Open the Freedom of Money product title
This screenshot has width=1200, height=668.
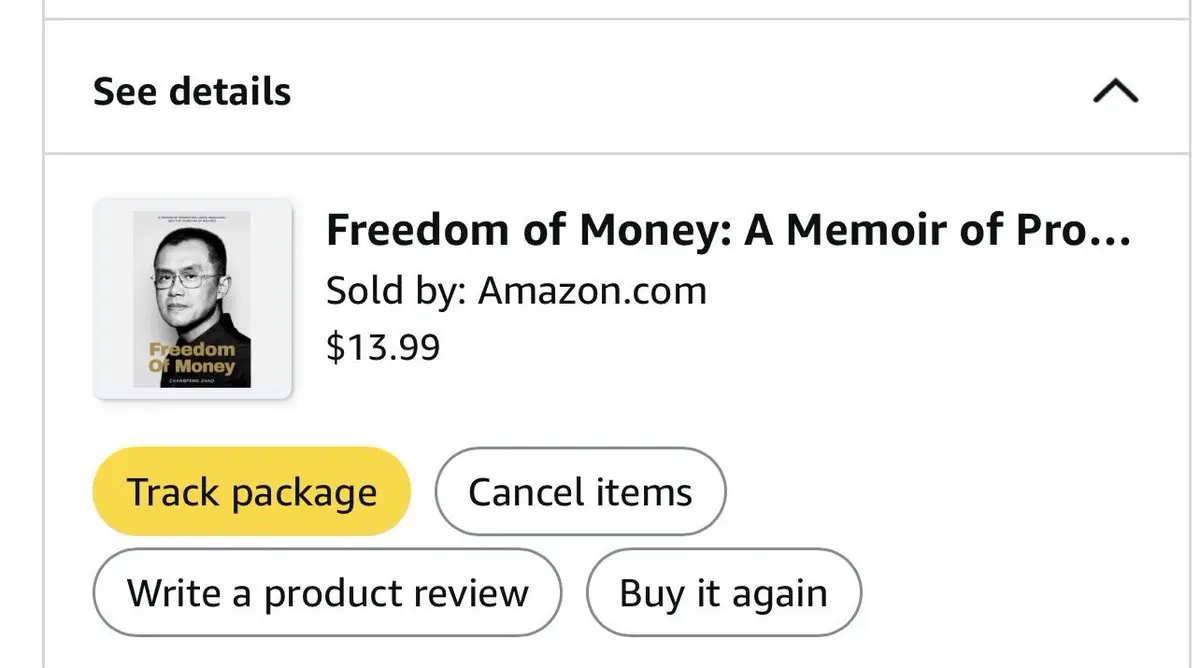click(x=727, y=231)
